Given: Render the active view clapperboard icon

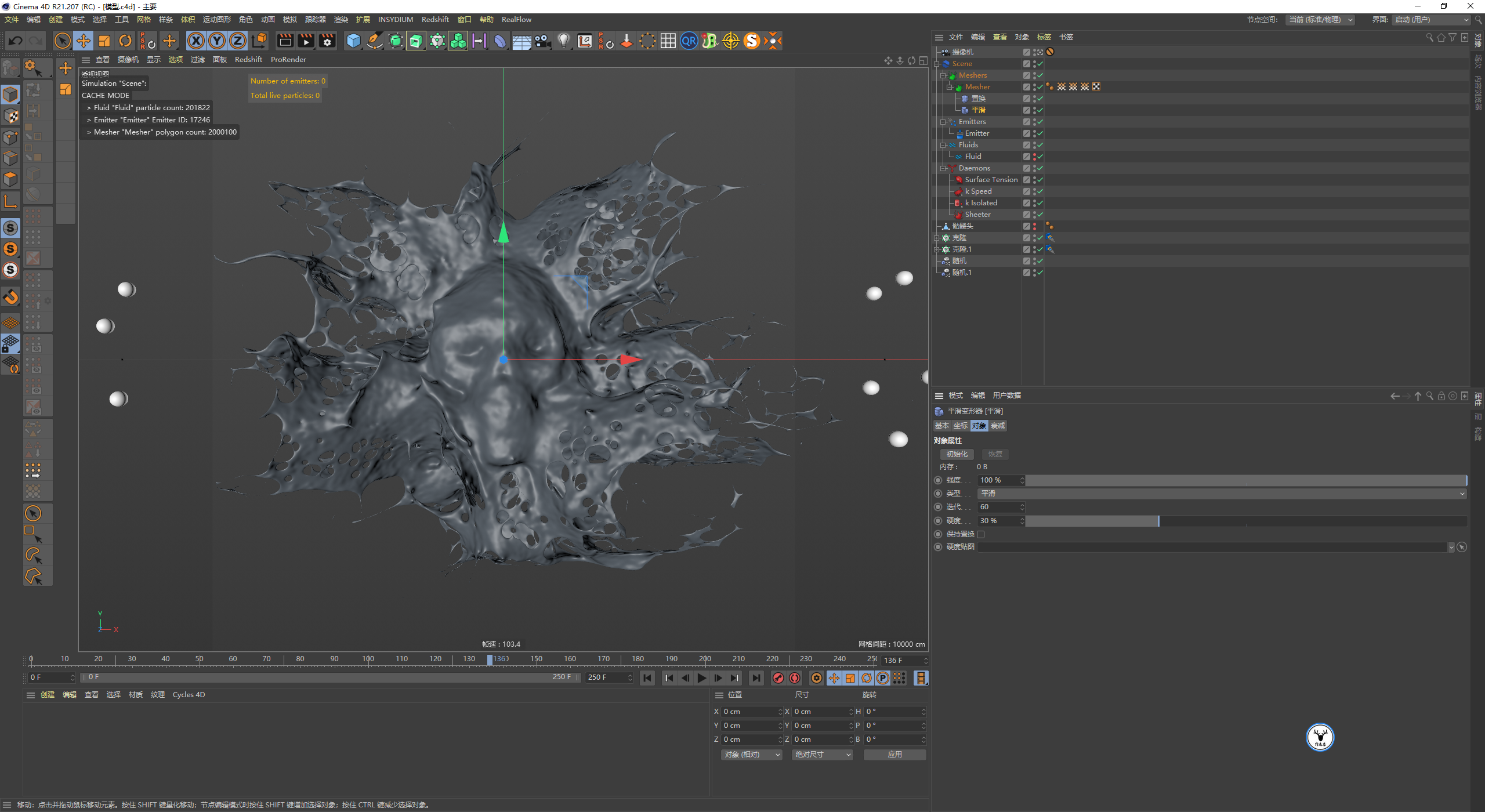Looking at the screenshot, I should click(x=285, y=41).
